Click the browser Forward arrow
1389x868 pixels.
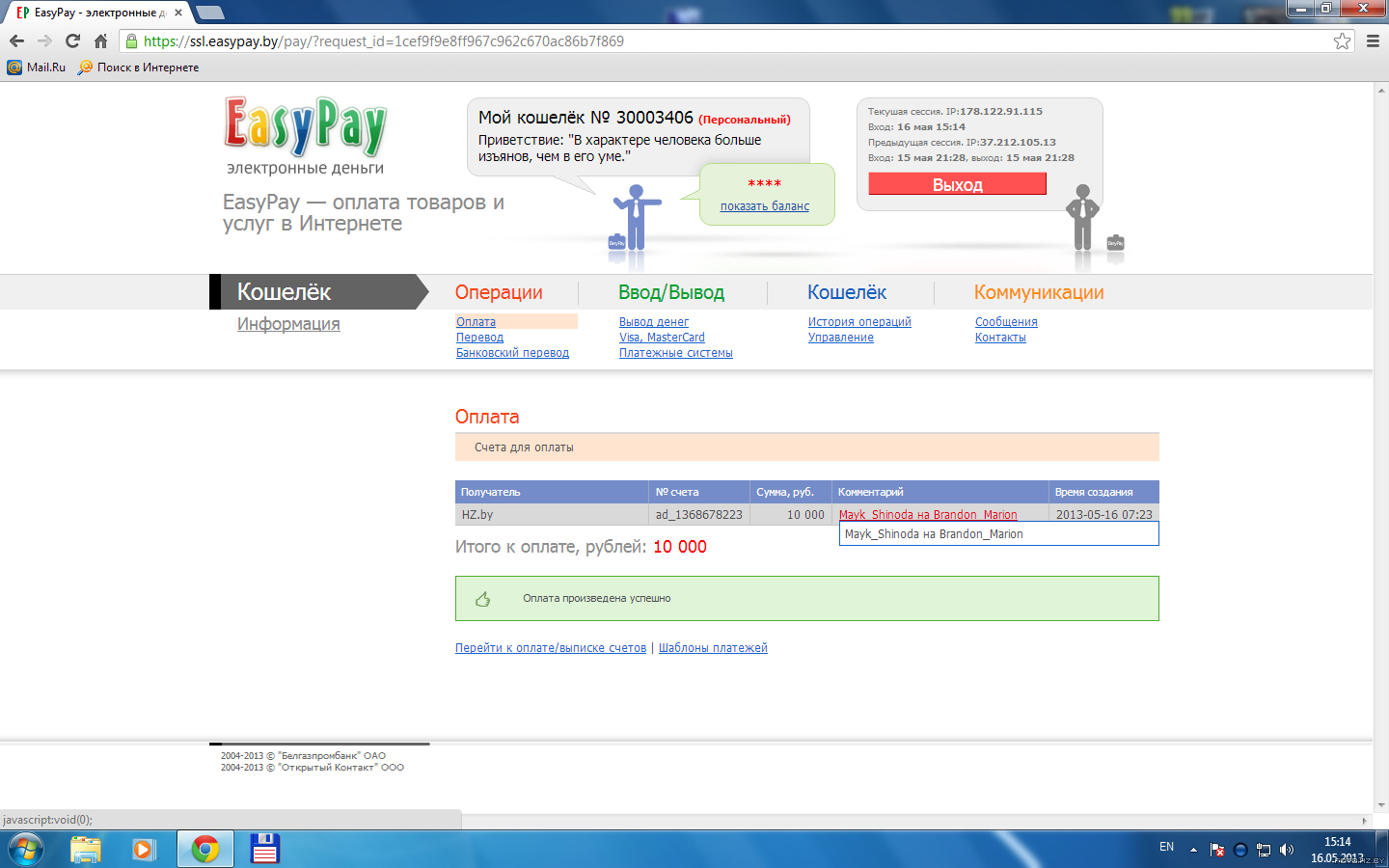44,41
